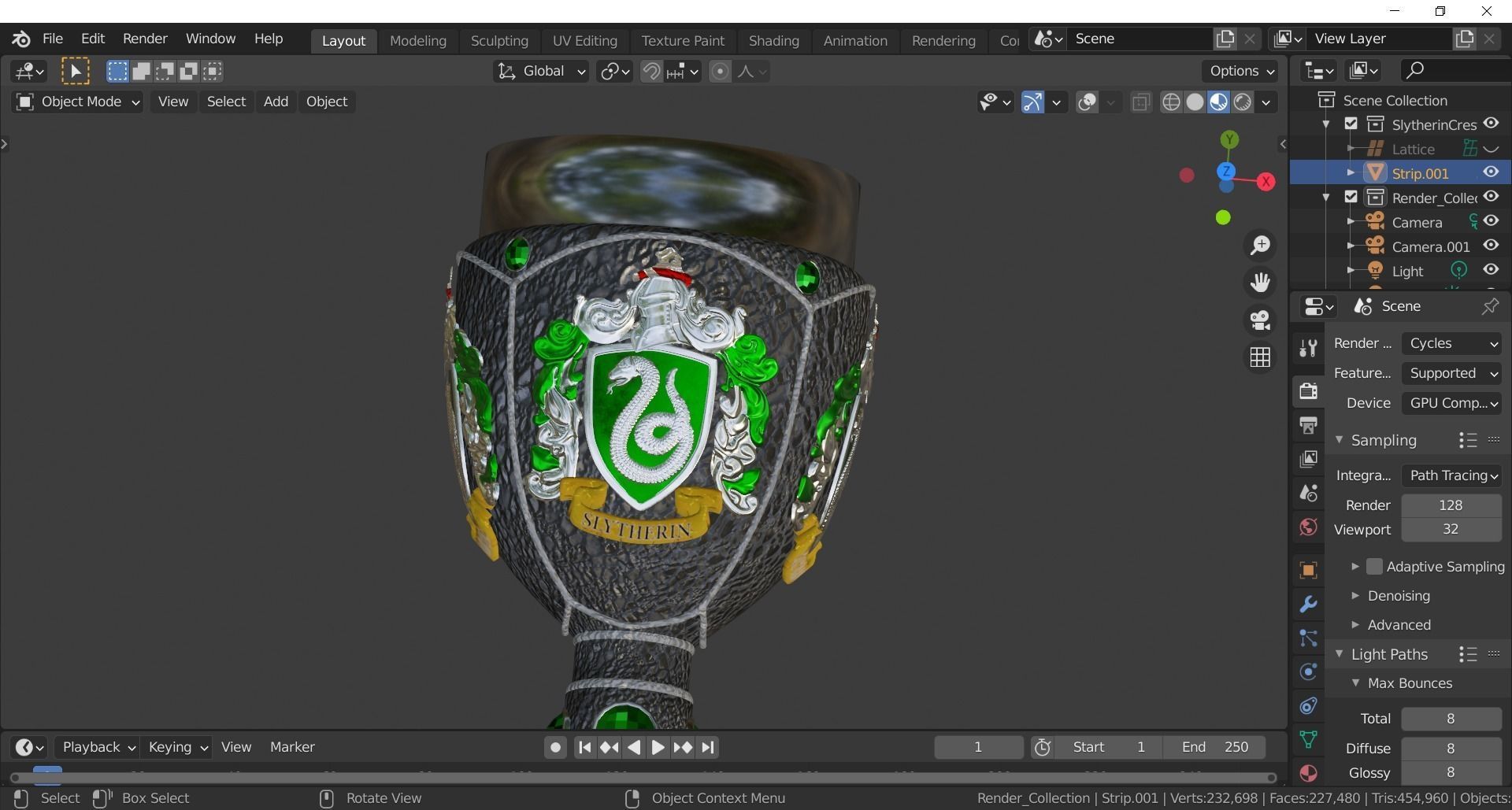Switch to the Shading workspace tab
Viewport: 1512px width, 810px height.
click(773, 40)
